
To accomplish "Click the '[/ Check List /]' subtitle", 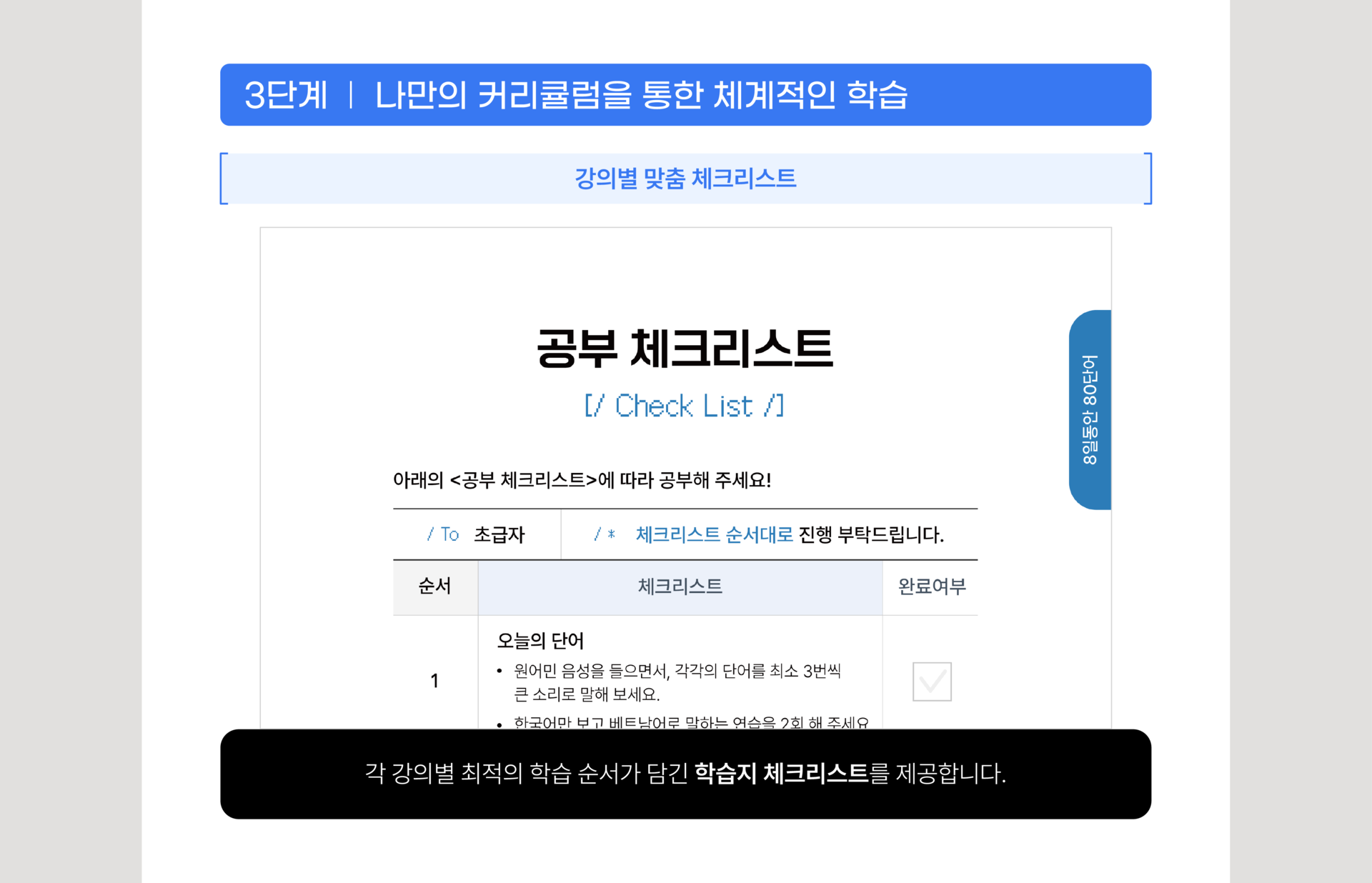I will coord(684,406).
